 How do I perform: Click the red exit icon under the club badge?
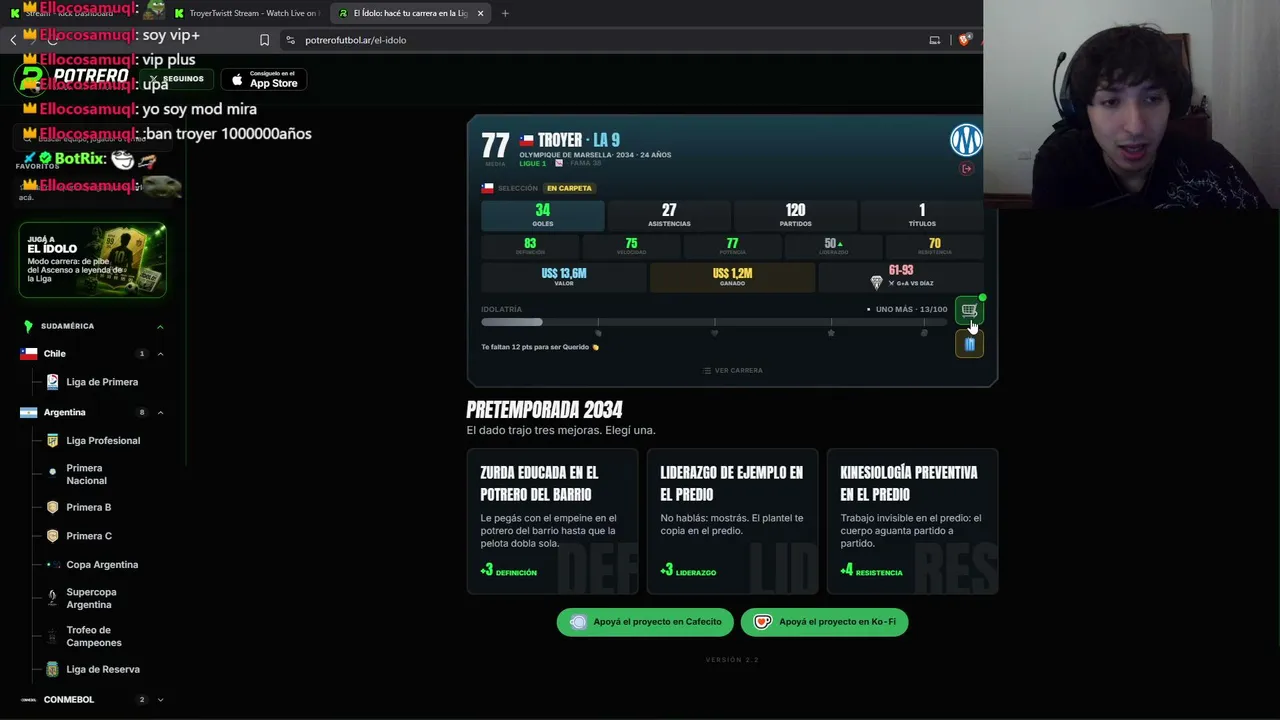click(x=966, y=169)
